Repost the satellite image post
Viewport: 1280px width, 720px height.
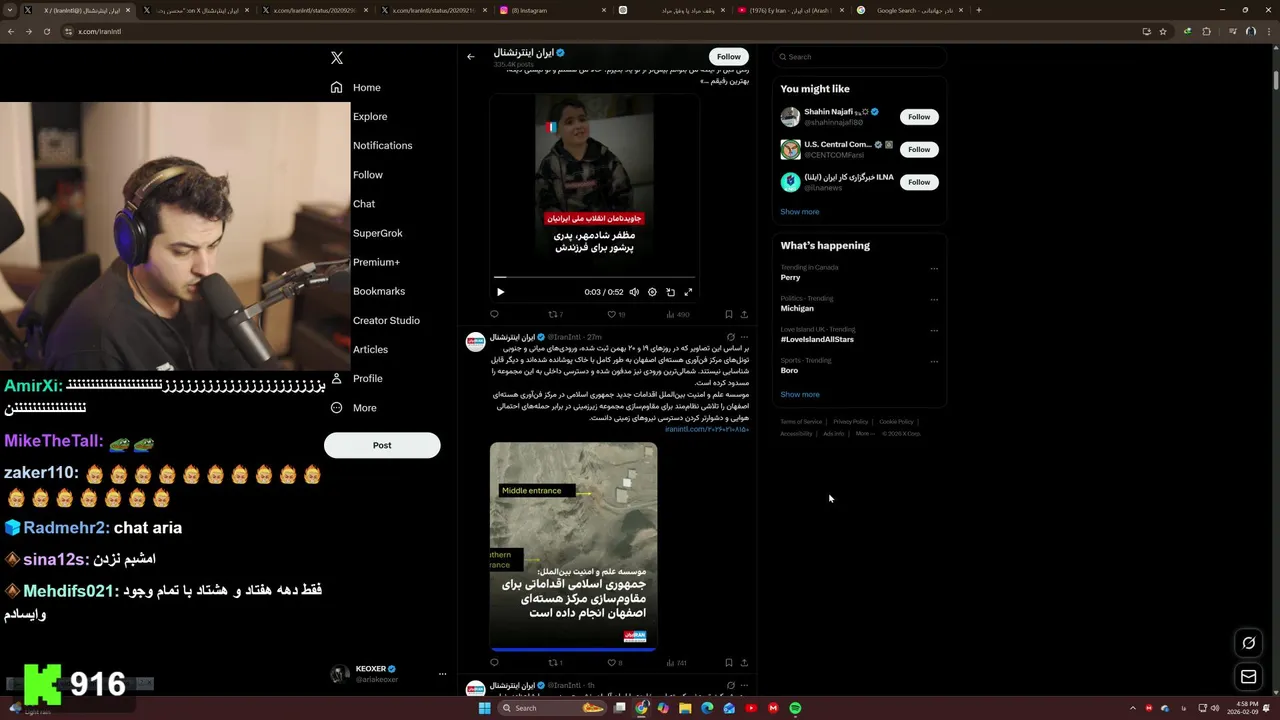pyautogui.click(x=555, y=662)
